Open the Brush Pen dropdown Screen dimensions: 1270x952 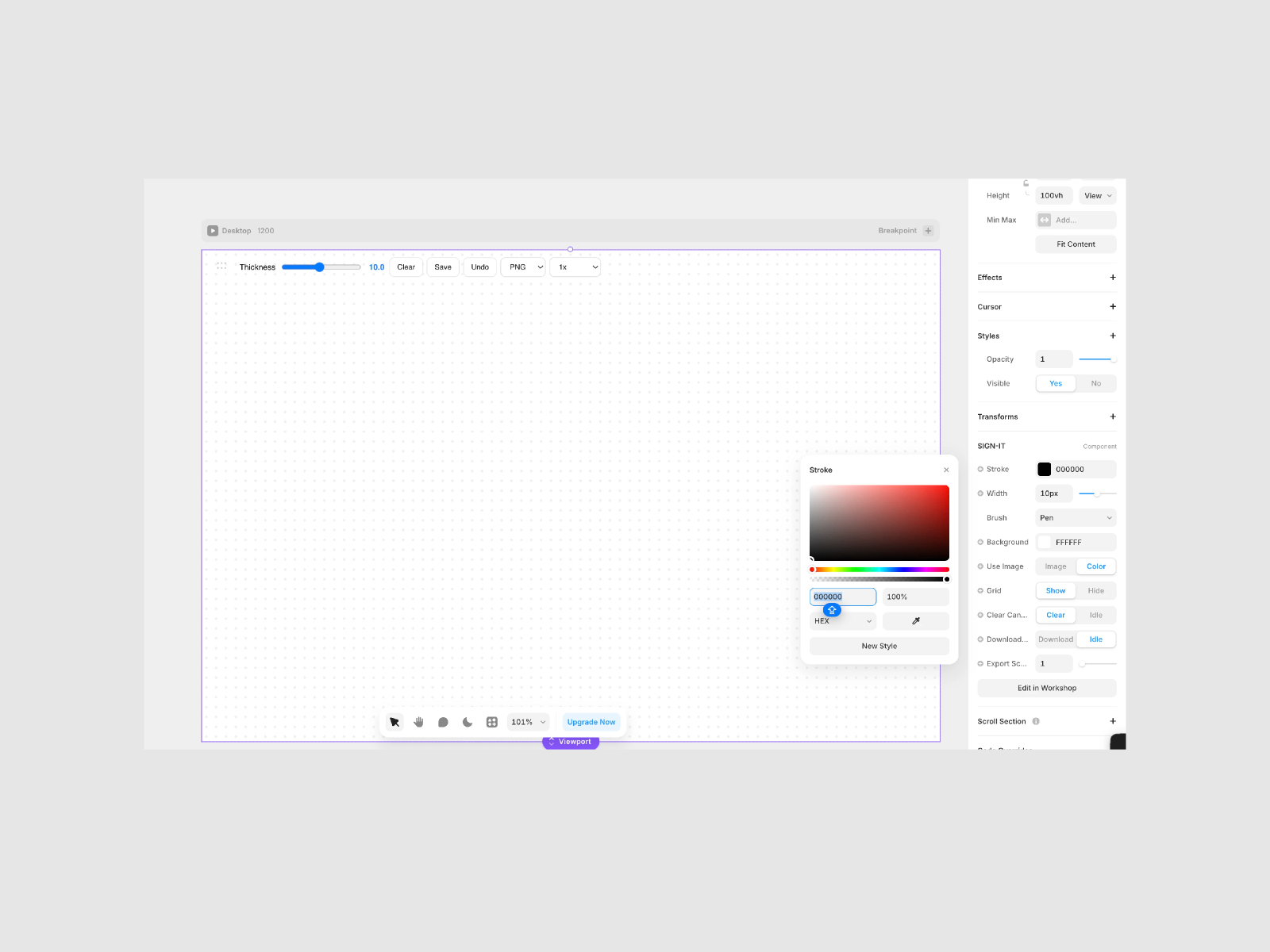coord(1076,518)
